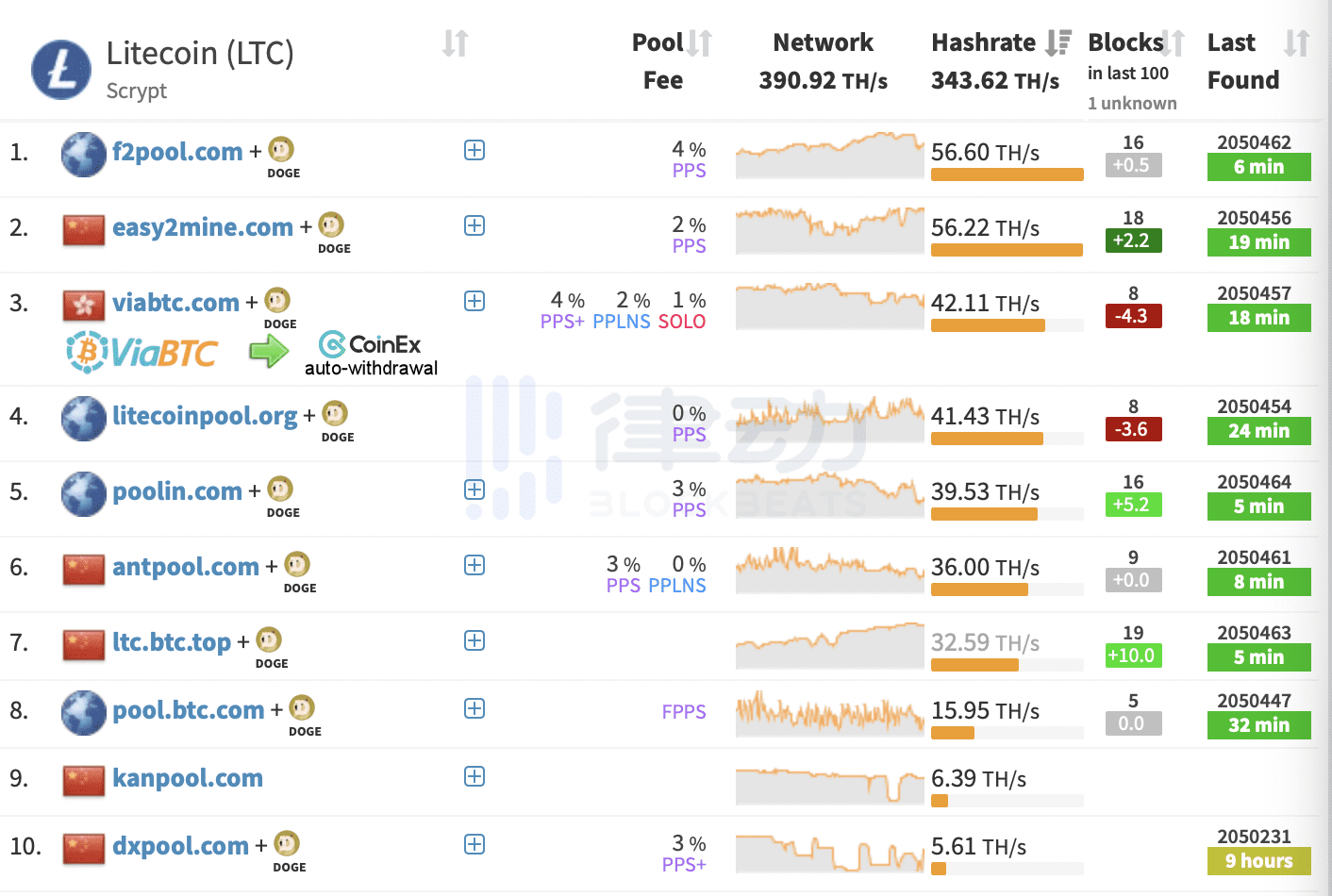Open the poolin.com pool link
The height and width of the screenshot is (896, 1332).
click(177, 491)
